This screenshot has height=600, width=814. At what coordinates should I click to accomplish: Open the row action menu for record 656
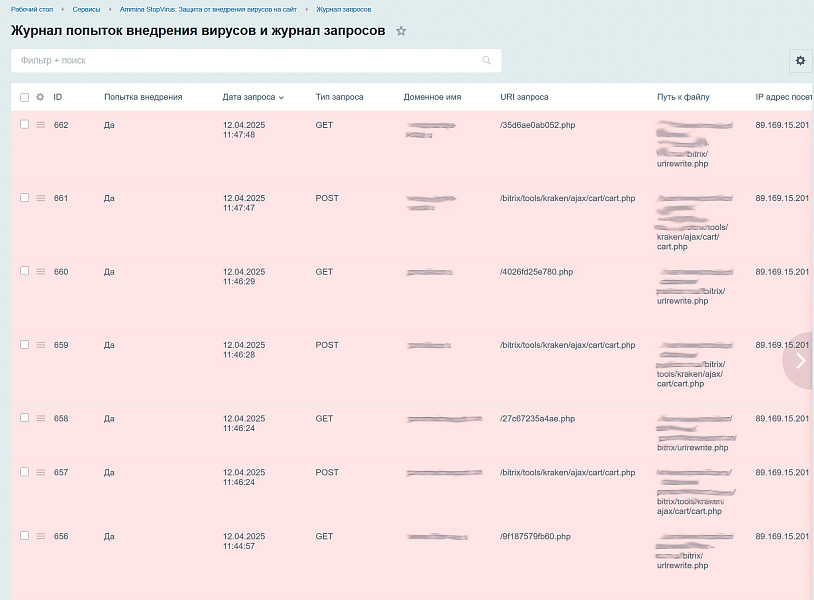(x=39, y=536)
